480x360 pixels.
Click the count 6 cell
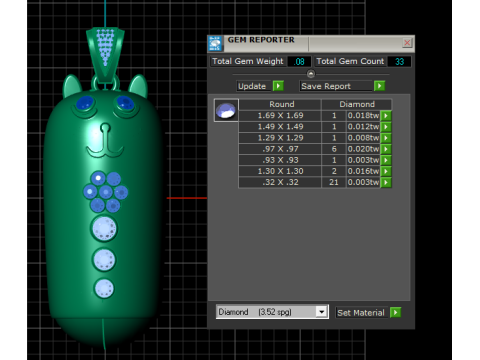pyautogui.click(x=334, y=149)
